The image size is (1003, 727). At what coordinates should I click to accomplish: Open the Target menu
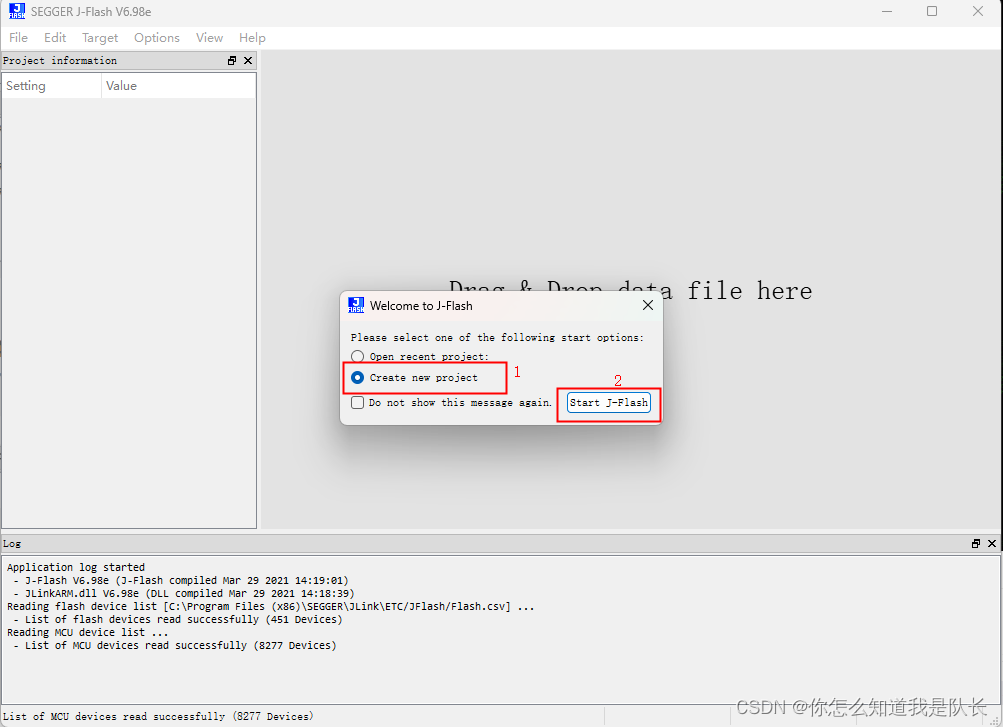click(x=100, y=37)
